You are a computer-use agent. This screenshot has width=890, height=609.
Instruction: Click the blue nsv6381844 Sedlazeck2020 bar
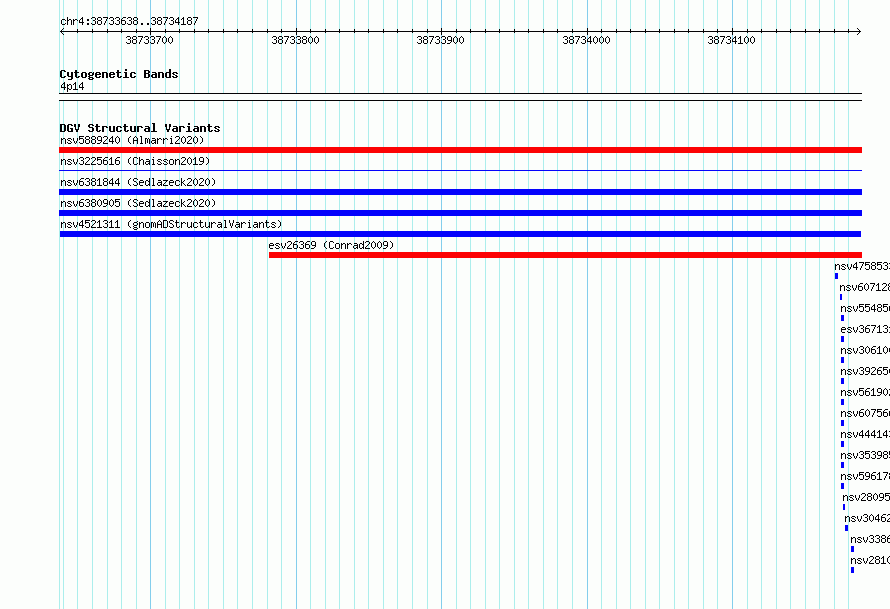(460, 192)
